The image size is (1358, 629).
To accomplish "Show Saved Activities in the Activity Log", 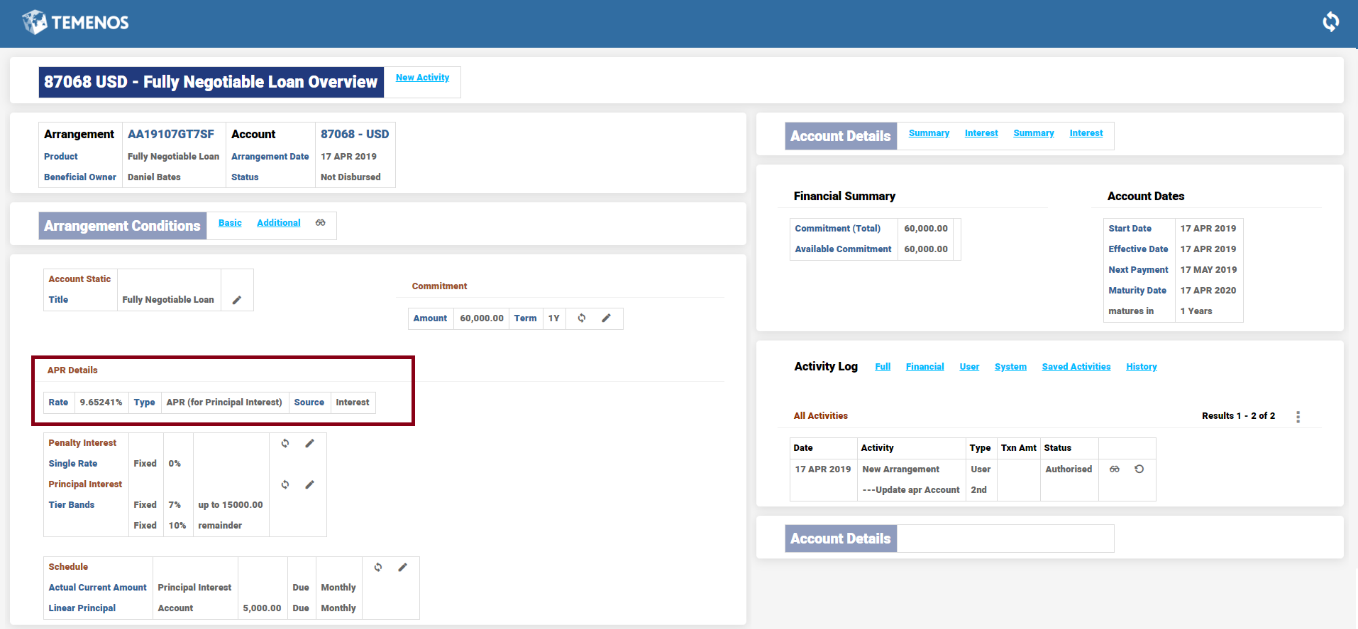I will [x=1075, y=367].
